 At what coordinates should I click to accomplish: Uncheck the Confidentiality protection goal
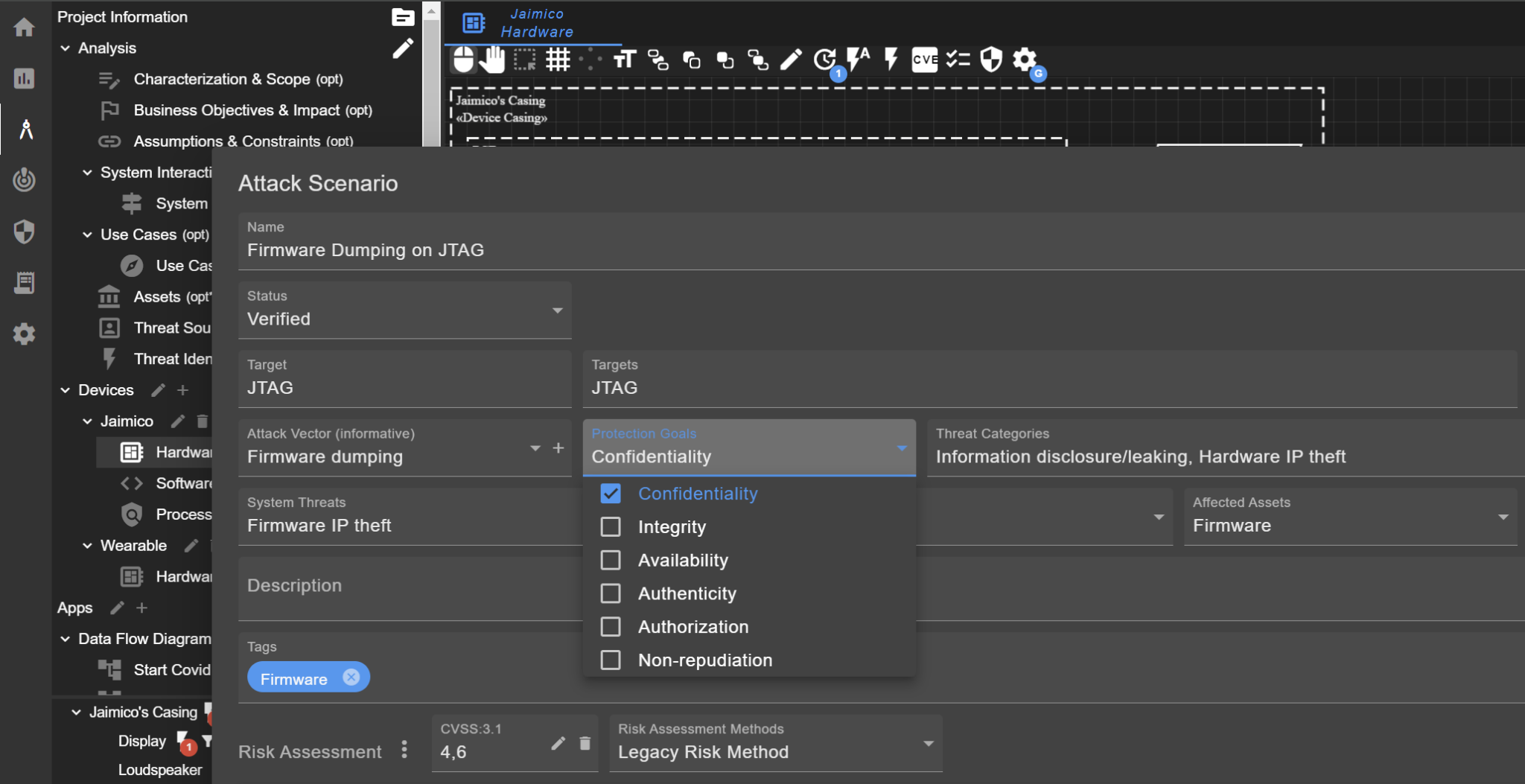(611, 493)
